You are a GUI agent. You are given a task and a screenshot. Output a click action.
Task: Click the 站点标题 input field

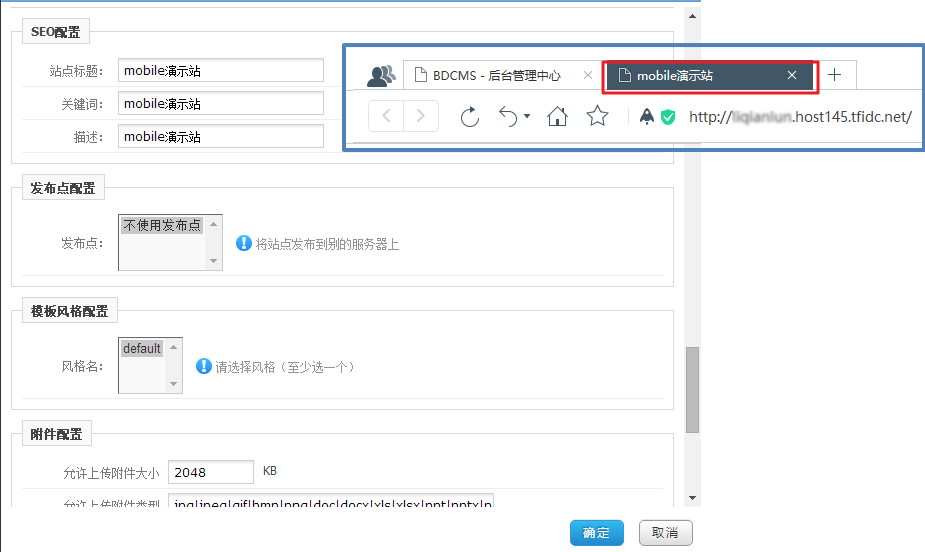pyautogui.click(x=221, y=70)
